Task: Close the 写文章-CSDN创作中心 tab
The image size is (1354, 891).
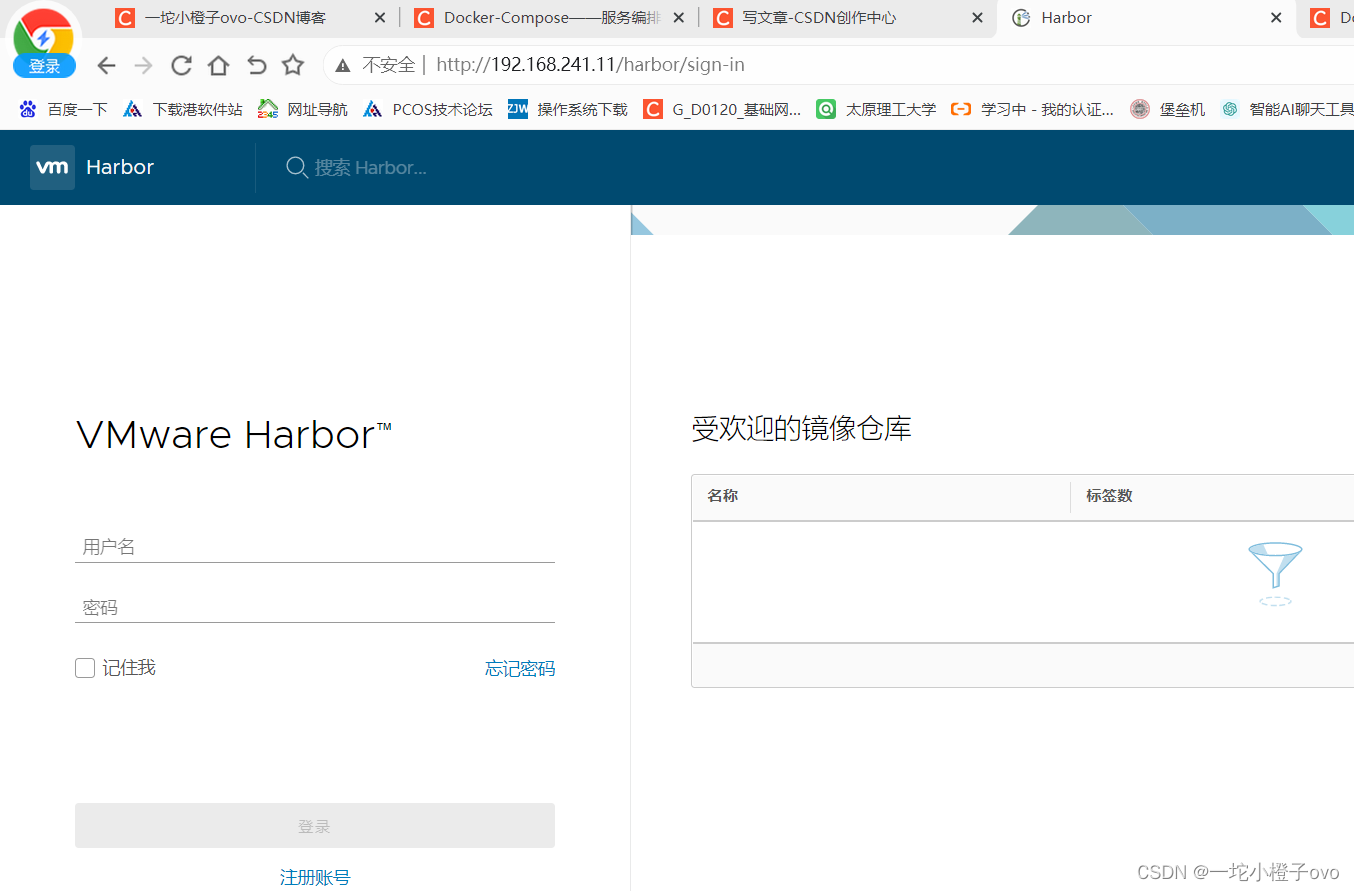Action: tap(977, 18)
